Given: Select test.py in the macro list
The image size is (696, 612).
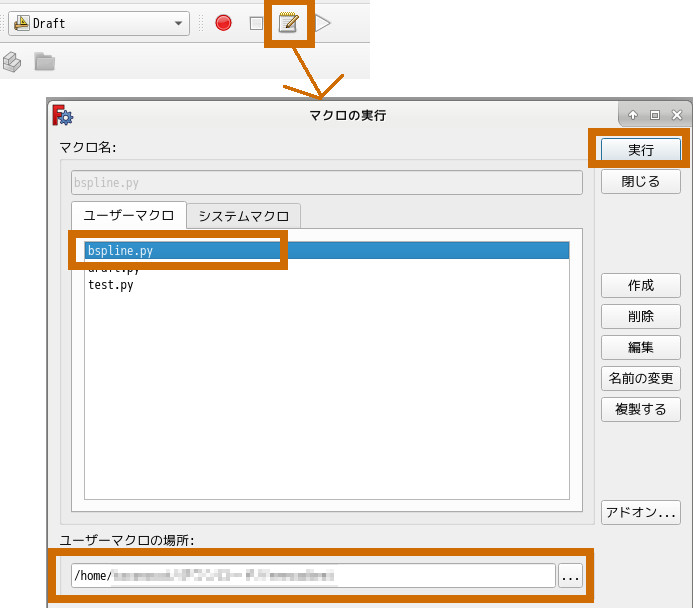Looking at the screenshot, I should point(111,285).
